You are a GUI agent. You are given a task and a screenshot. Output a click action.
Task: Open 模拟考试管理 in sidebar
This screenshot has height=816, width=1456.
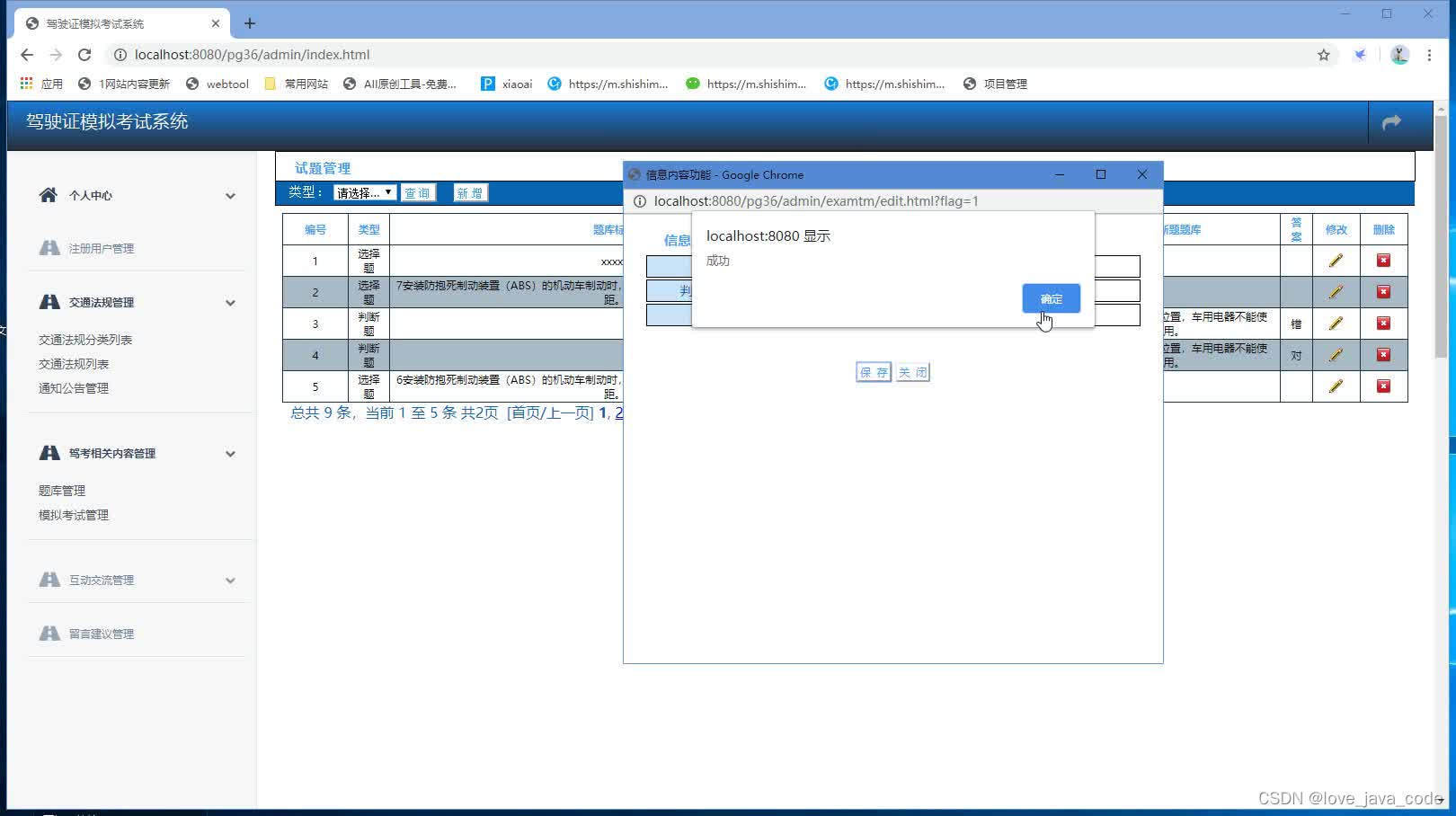coord(74,515)
